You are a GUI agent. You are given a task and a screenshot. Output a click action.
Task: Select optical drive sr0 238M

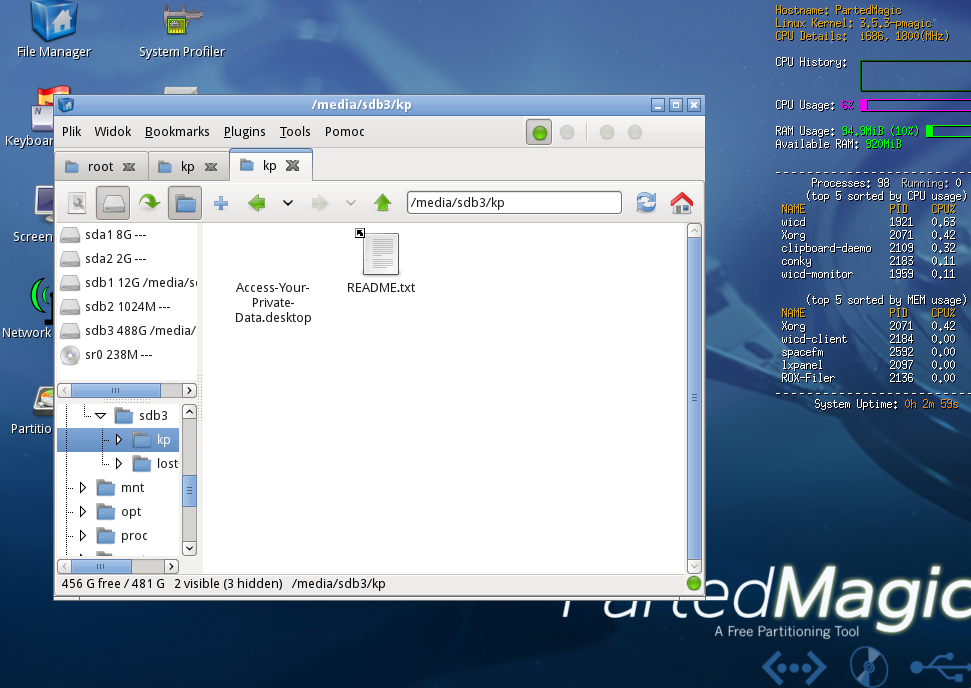pos(128,355)
